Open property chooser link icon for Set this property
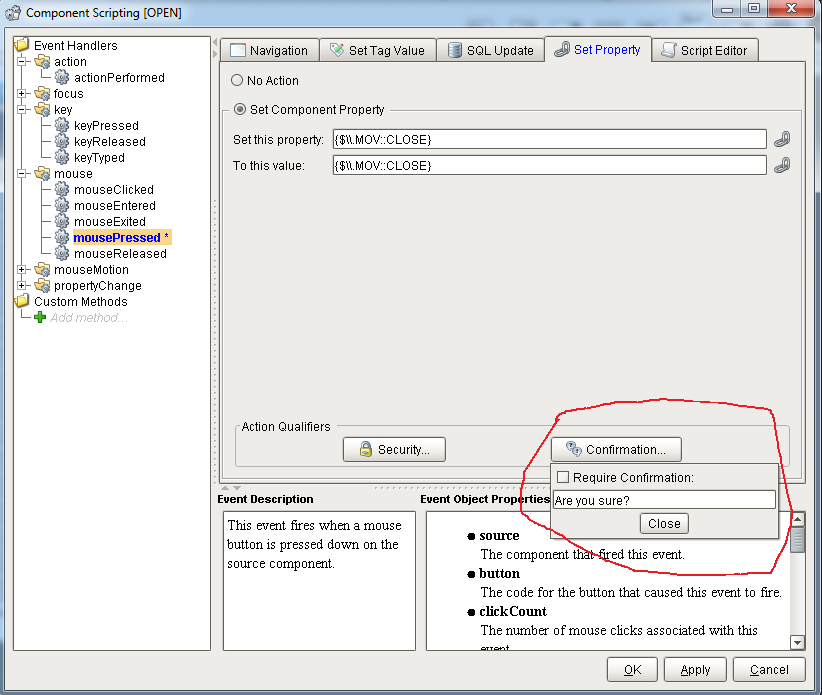Screen dimensions: 822x695 (x=782, y=139)
